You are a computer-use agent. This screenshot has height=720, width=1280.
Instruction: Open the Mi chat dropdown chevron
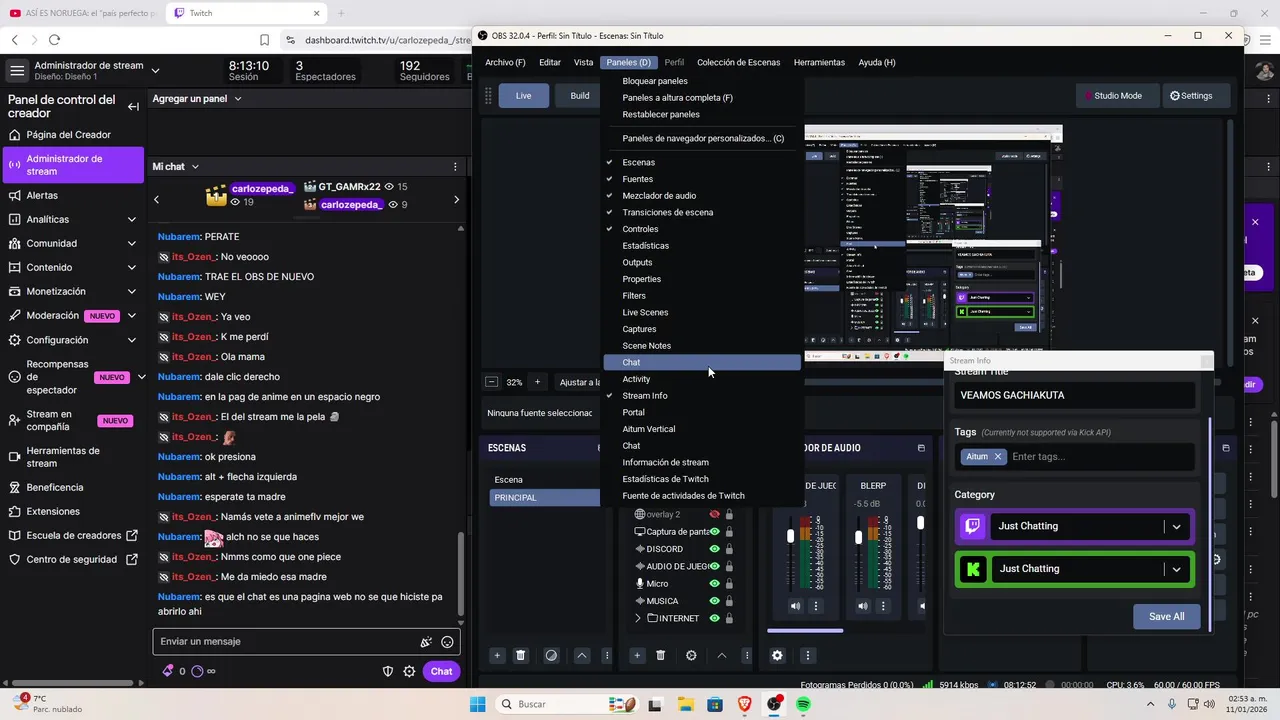tap(195, 167)
